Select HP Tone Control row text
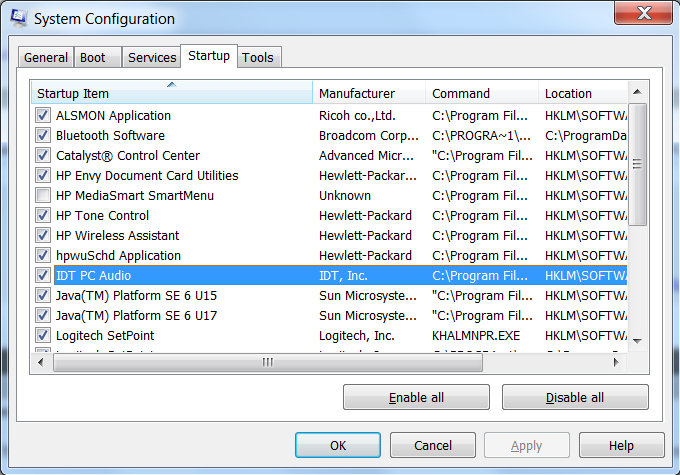 (102, 215)
